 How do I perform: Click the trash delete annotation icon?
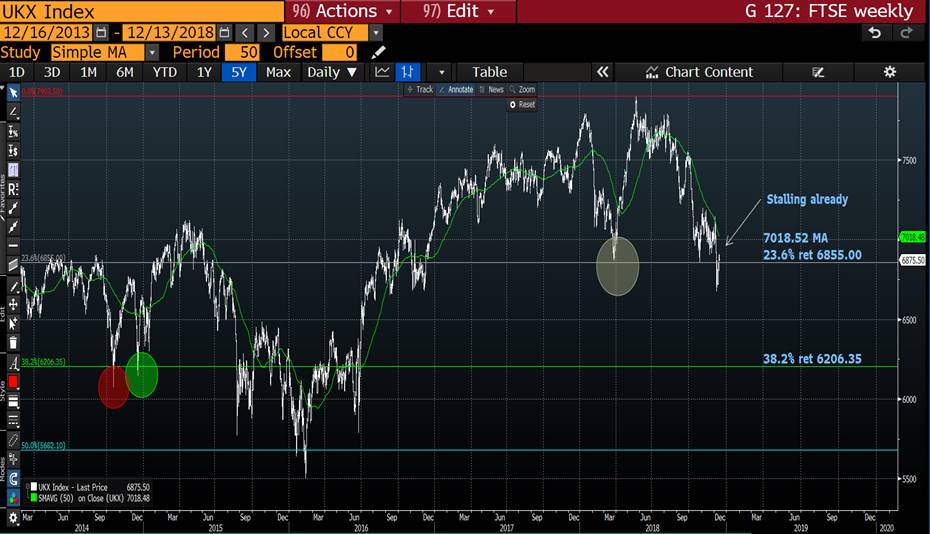[13, 342]
